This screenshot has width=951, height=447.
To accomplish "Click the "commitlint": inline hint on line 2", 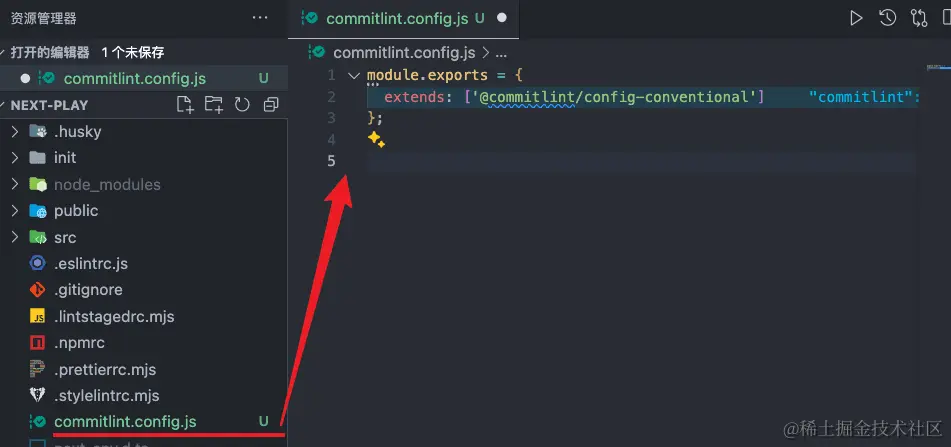I will (x=865, y=96).
